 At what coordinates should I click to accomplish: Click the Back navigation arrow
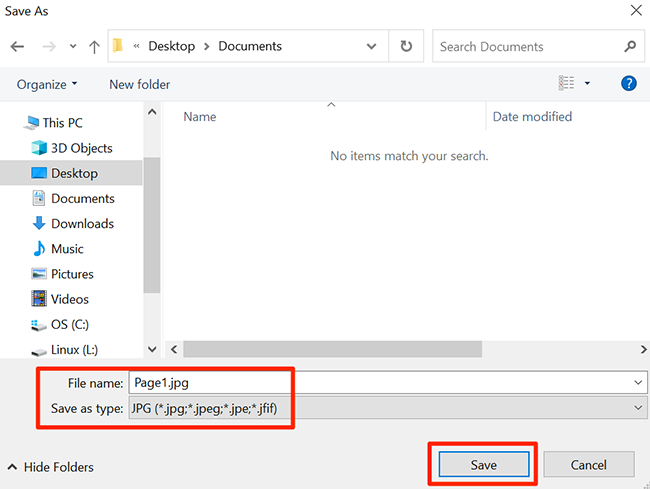17,46
